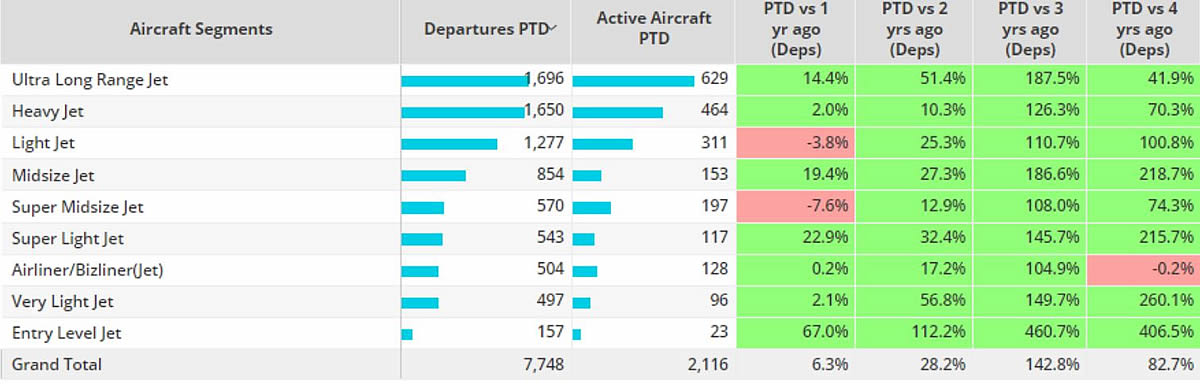Select the PTD vs 1 yr ago header

coord(794,29)
